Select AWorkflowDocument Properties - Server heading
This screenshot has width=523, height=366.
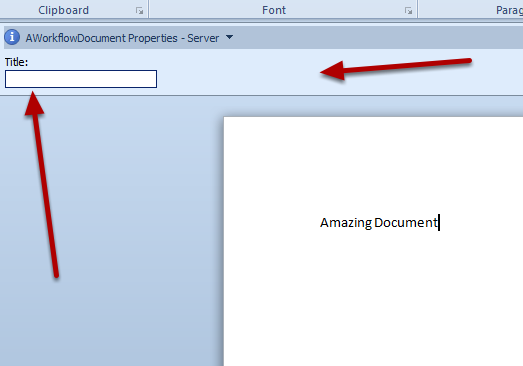pos(122,38)
